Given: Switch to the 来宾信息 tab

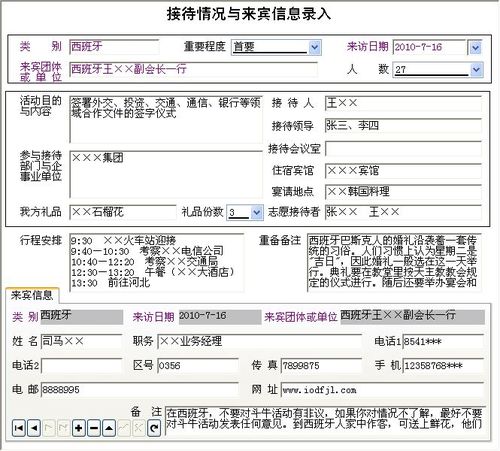Looking at the screenshot, I should [32, 295].
